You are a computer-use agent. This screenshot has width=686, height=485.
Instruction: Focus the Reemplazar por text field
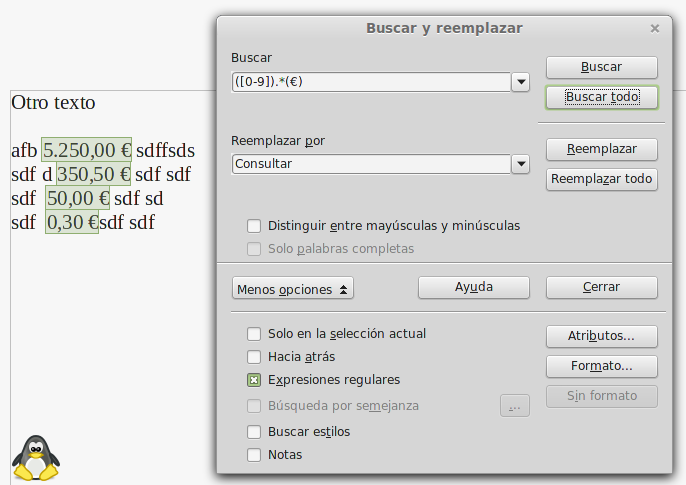click(371, 164)
